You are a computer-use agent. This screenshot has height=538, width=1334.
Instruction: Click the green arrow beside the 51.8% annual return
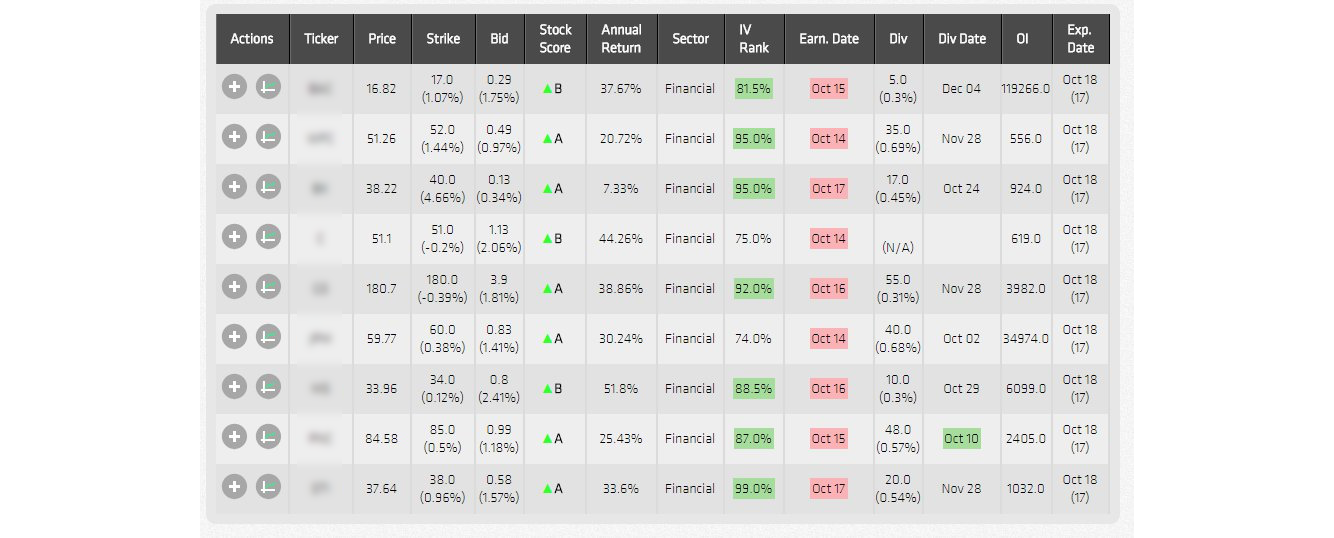(547, 388)
